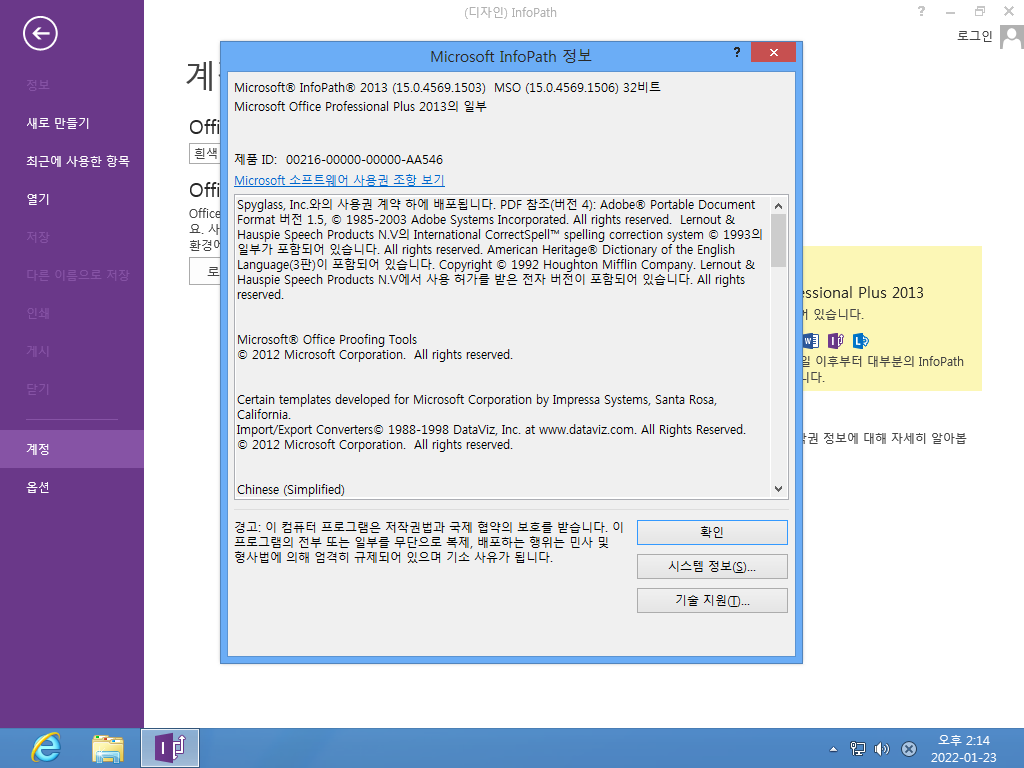Open Internet Explorer from the taskbar
1024x768 pixels.
click(46, 748)
